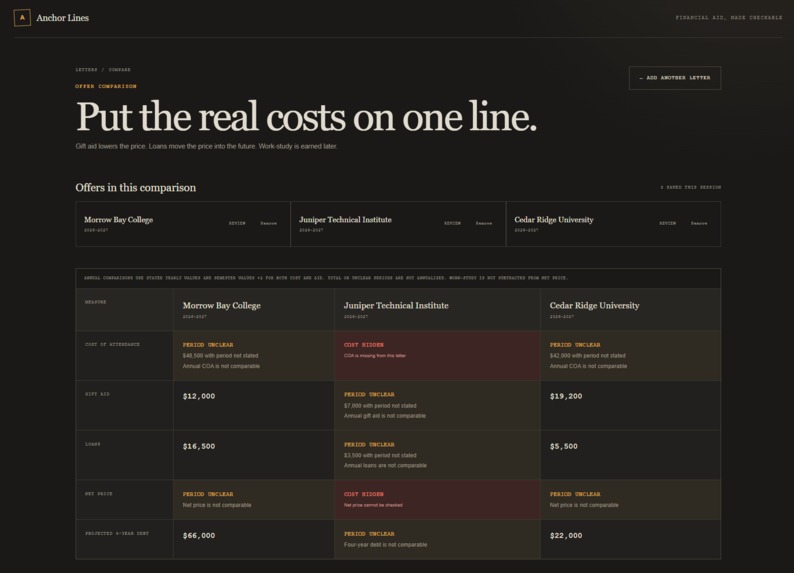Click 'Four-year debt is not comparable' text
This screenshot has width=794, height=573.
coord(385,545)
